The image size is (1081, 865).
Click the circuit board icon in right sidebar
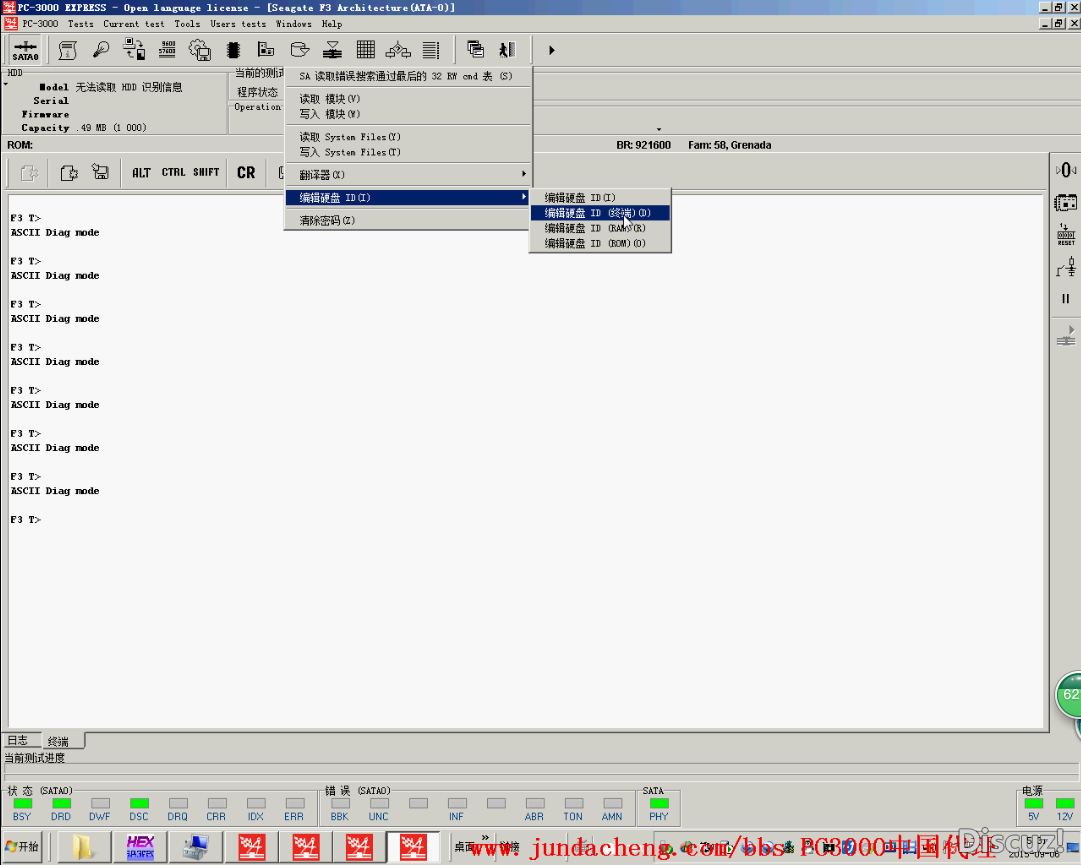pos(1066,203)
